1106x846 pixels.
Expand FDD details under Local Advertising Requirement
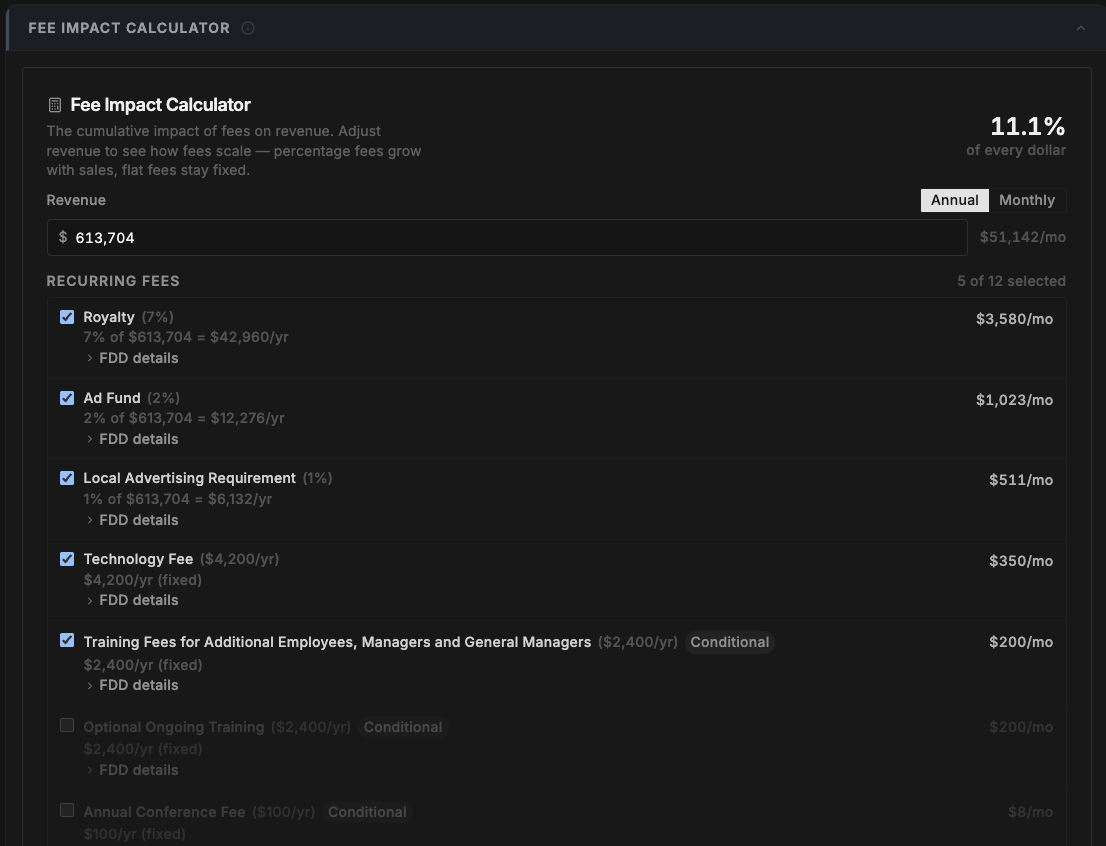click(x=132, y=520)
